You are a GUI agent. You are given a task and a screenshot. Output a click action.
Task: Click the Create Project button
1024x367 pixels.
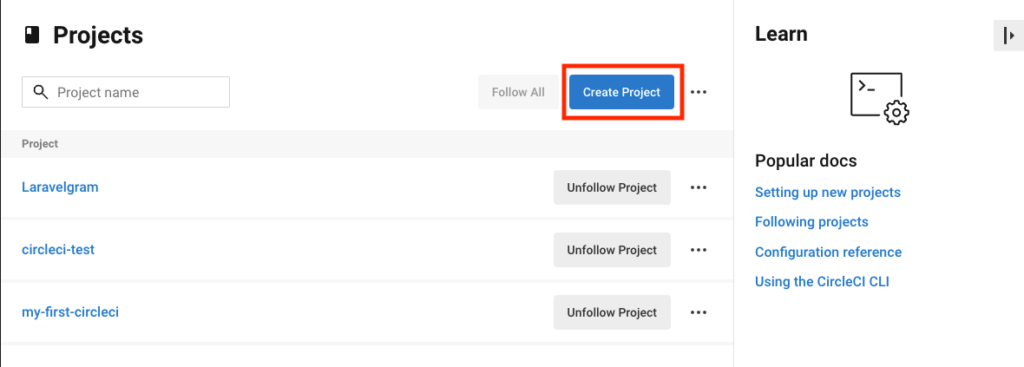pyautogui.click(x=622, y=92)
